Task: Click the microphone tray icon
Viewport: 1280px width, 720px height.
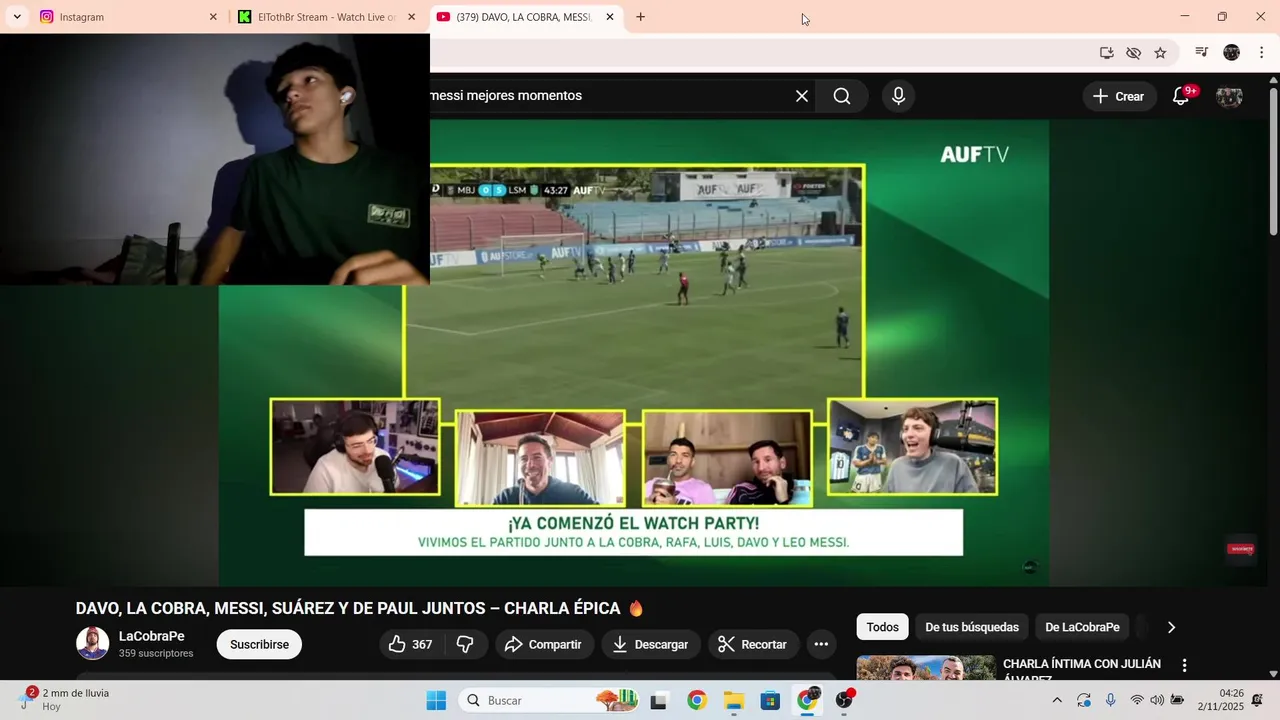Action: click(1110, 700)
